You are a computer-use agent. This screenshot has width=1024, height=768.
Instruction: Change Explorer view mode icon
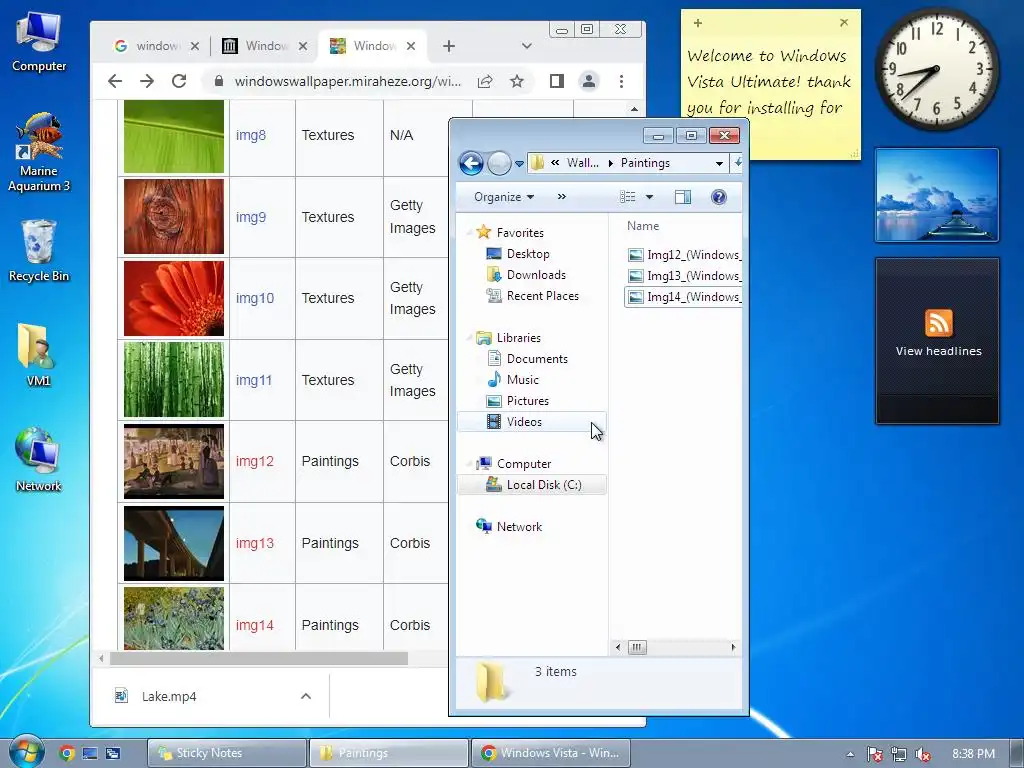628,197
